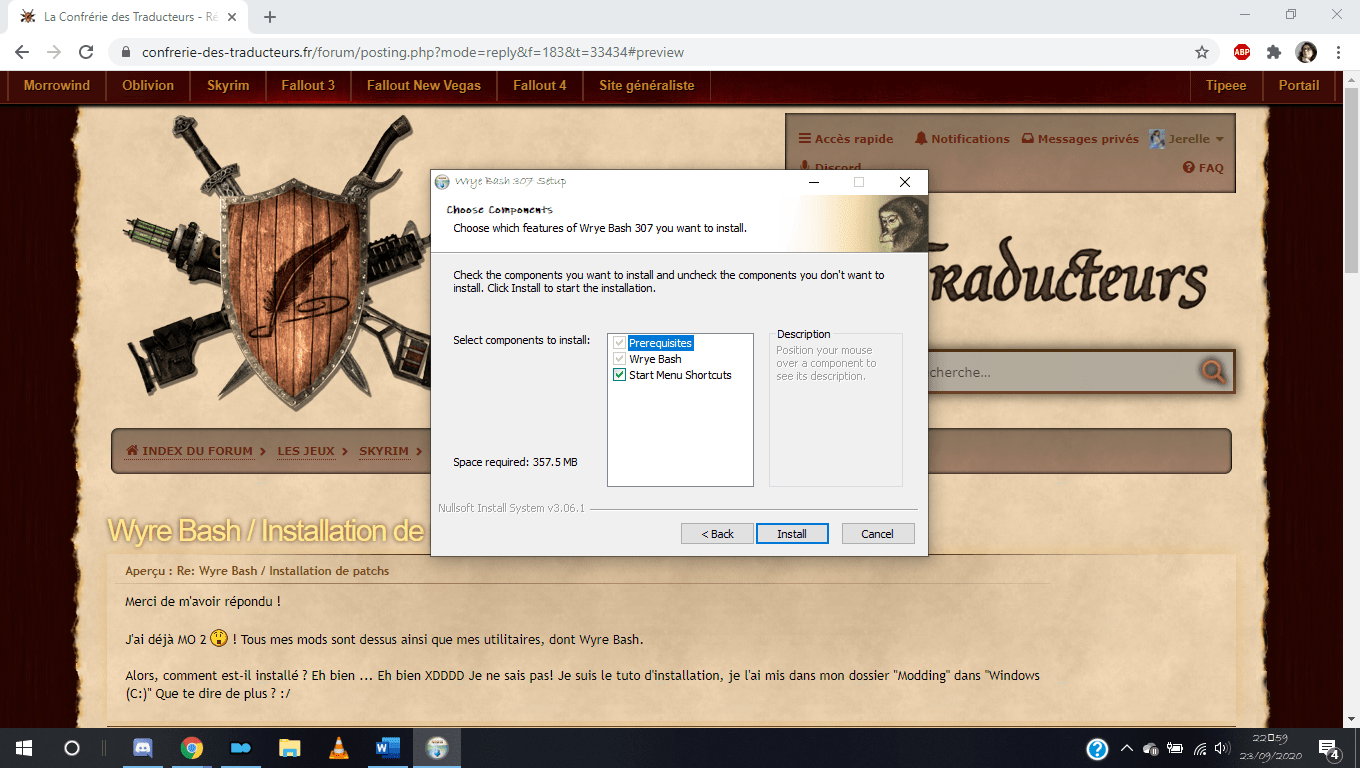Click the browser back arrow
Viewport: 1360px width, 768px height.
[22, 52]
